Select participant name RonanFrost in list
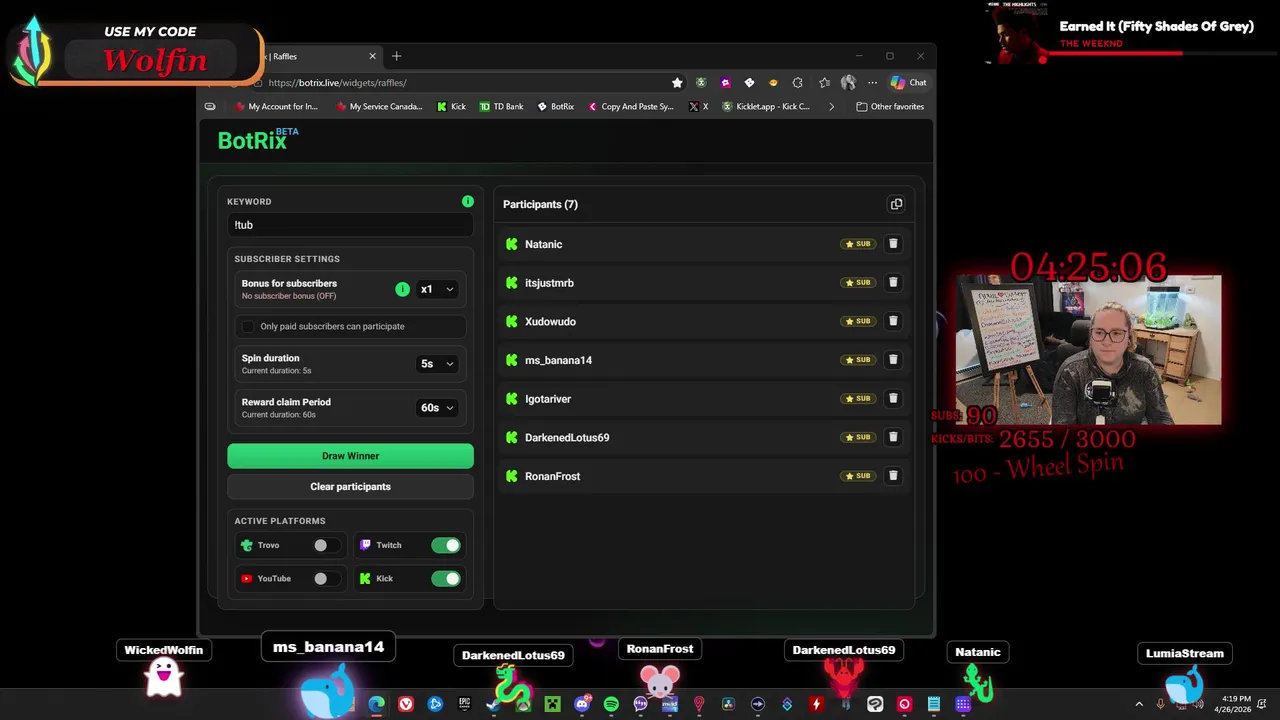The width and height of the screenshot is (1280, 720). pos(552,476)
